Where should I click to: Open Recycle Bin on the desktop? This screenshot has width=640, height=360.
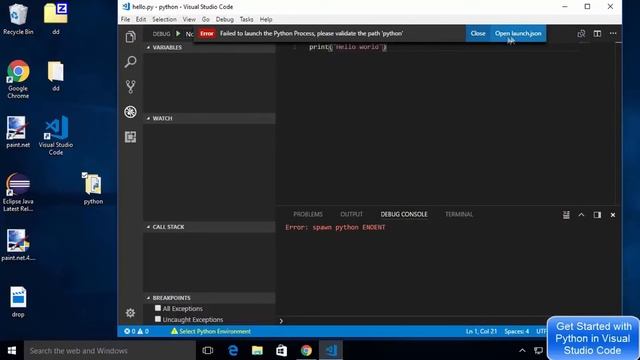click(18, 19)
